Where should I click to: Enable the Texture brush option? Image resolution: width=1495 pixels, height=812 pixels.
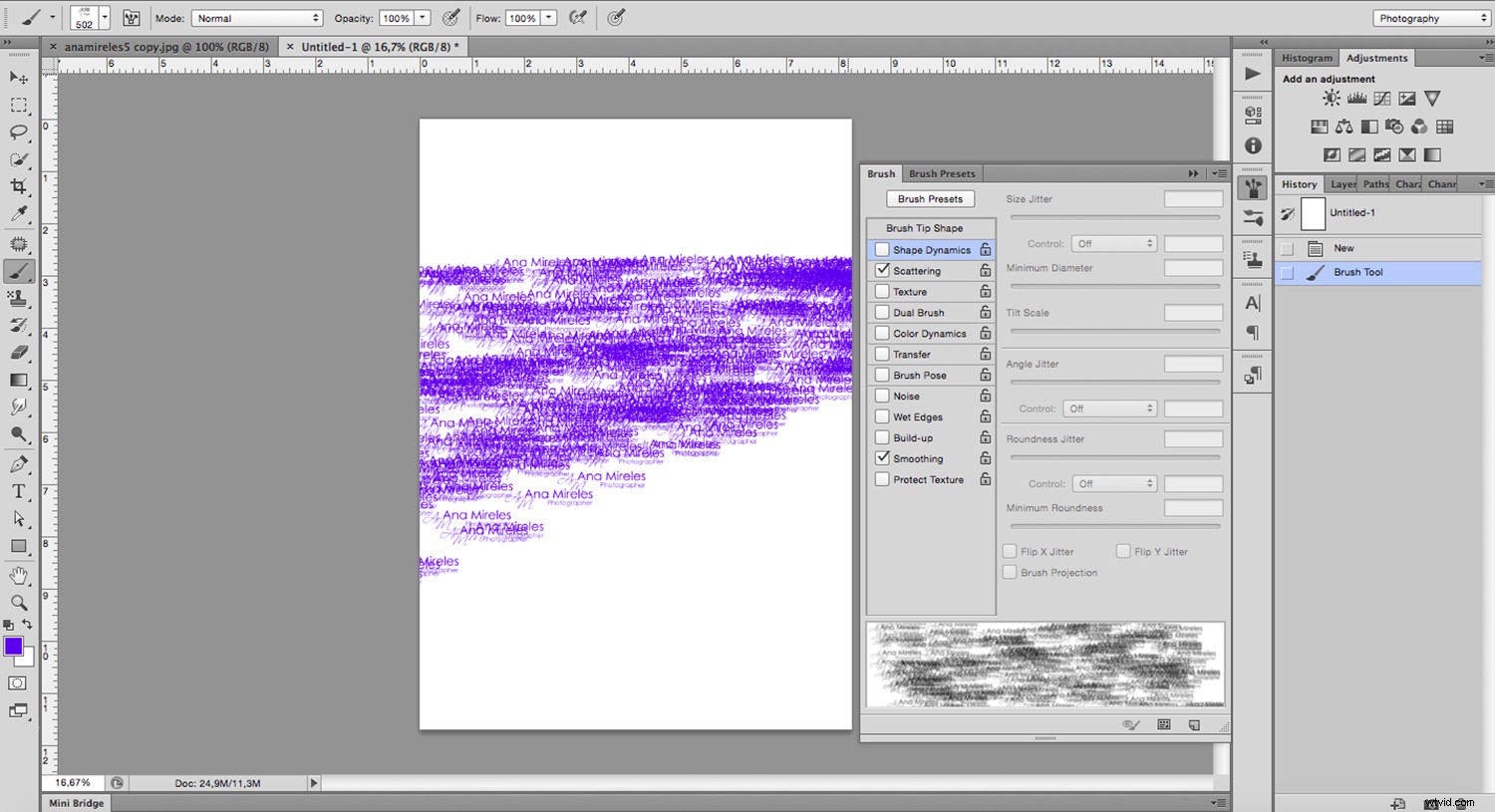[882, 291]
